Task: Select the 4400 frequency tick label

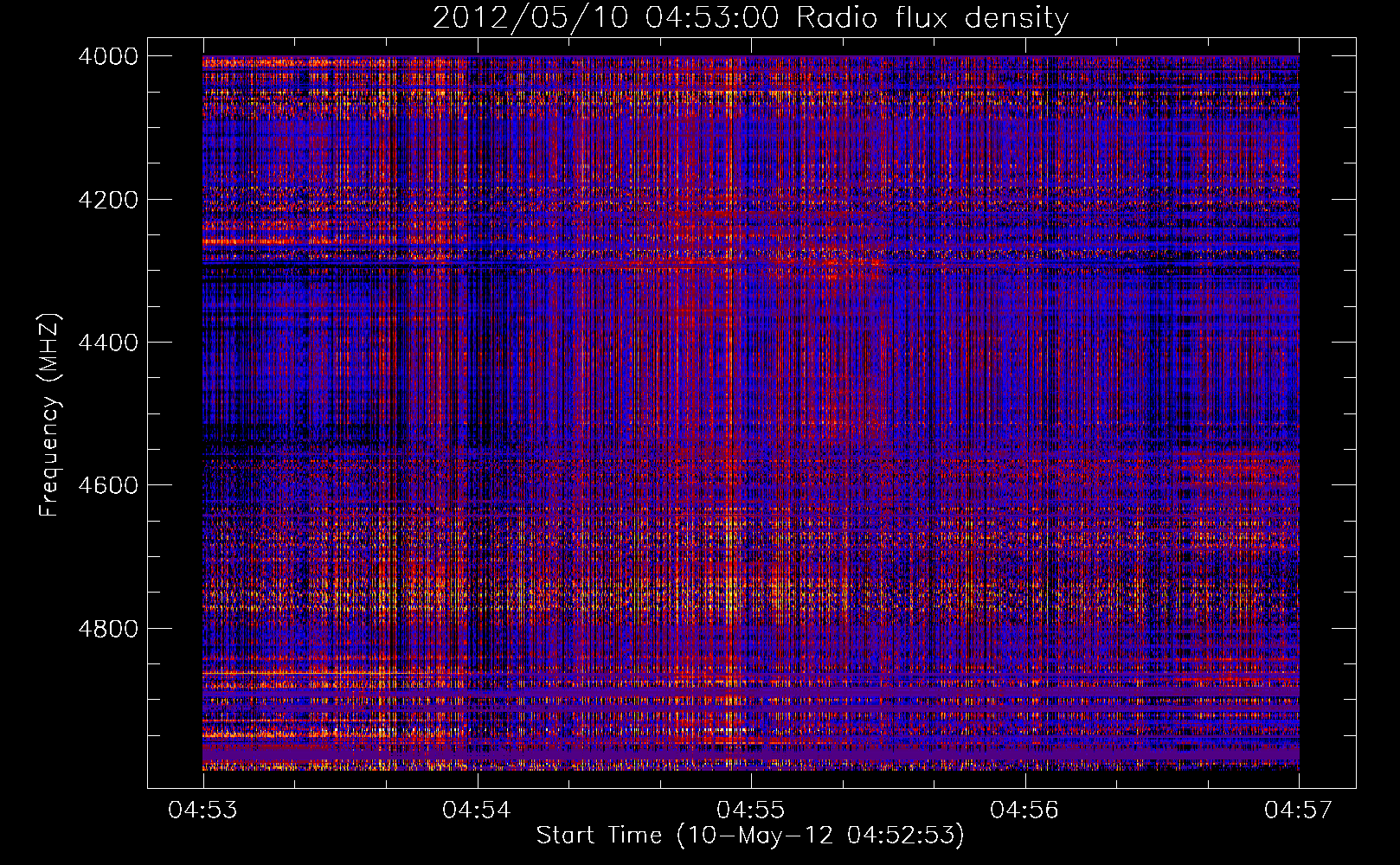Action: coord(108,343)
